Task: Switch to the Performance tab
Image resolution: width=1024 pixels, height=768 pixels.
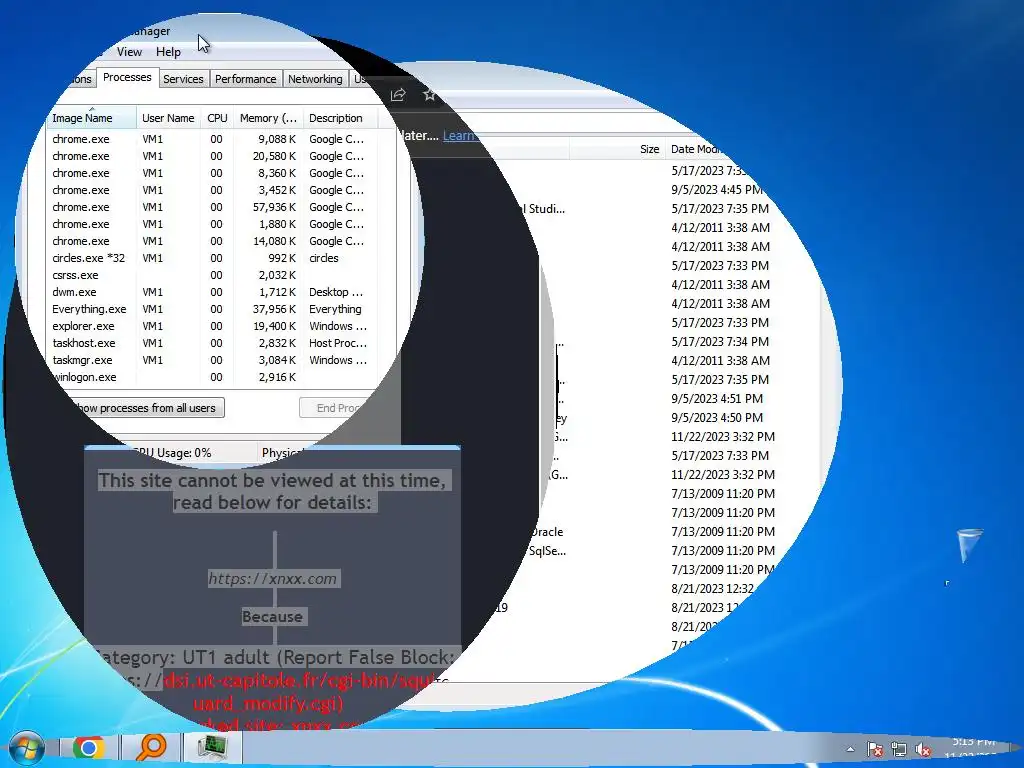Action: point(246,79)
